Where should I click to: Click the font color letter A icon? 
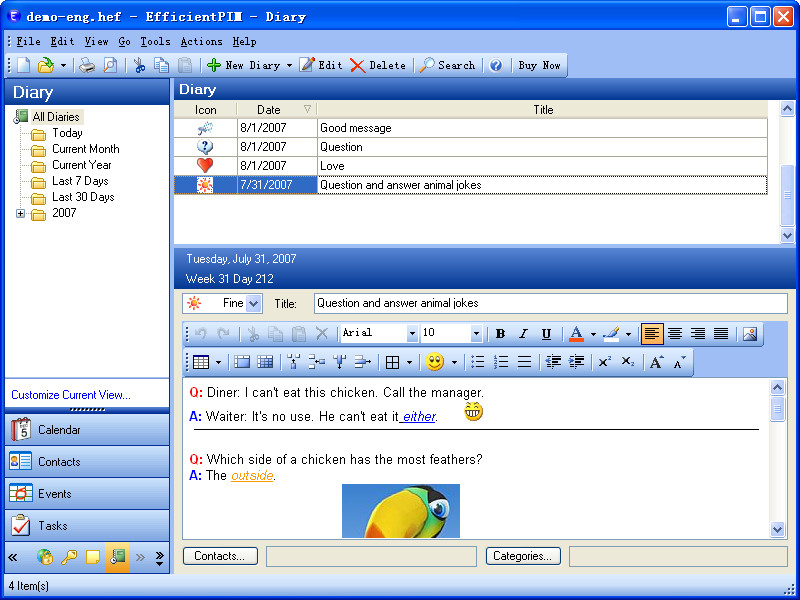(576, 334)
